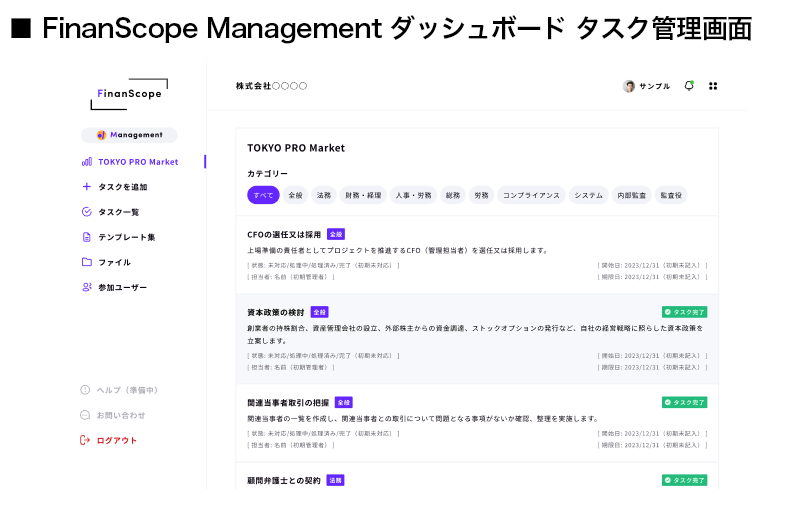Click the サンプル user avatar
Screen dimensions: 800x532
(629, 86)
